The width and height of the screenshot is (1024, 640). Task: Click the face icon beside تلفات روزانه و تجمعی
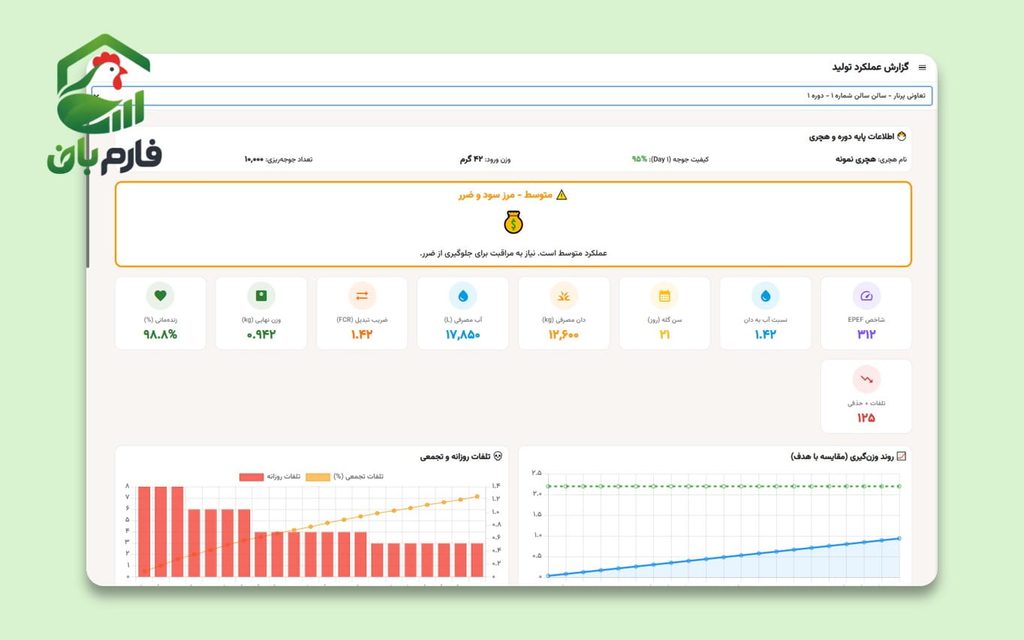coord(498,456)
